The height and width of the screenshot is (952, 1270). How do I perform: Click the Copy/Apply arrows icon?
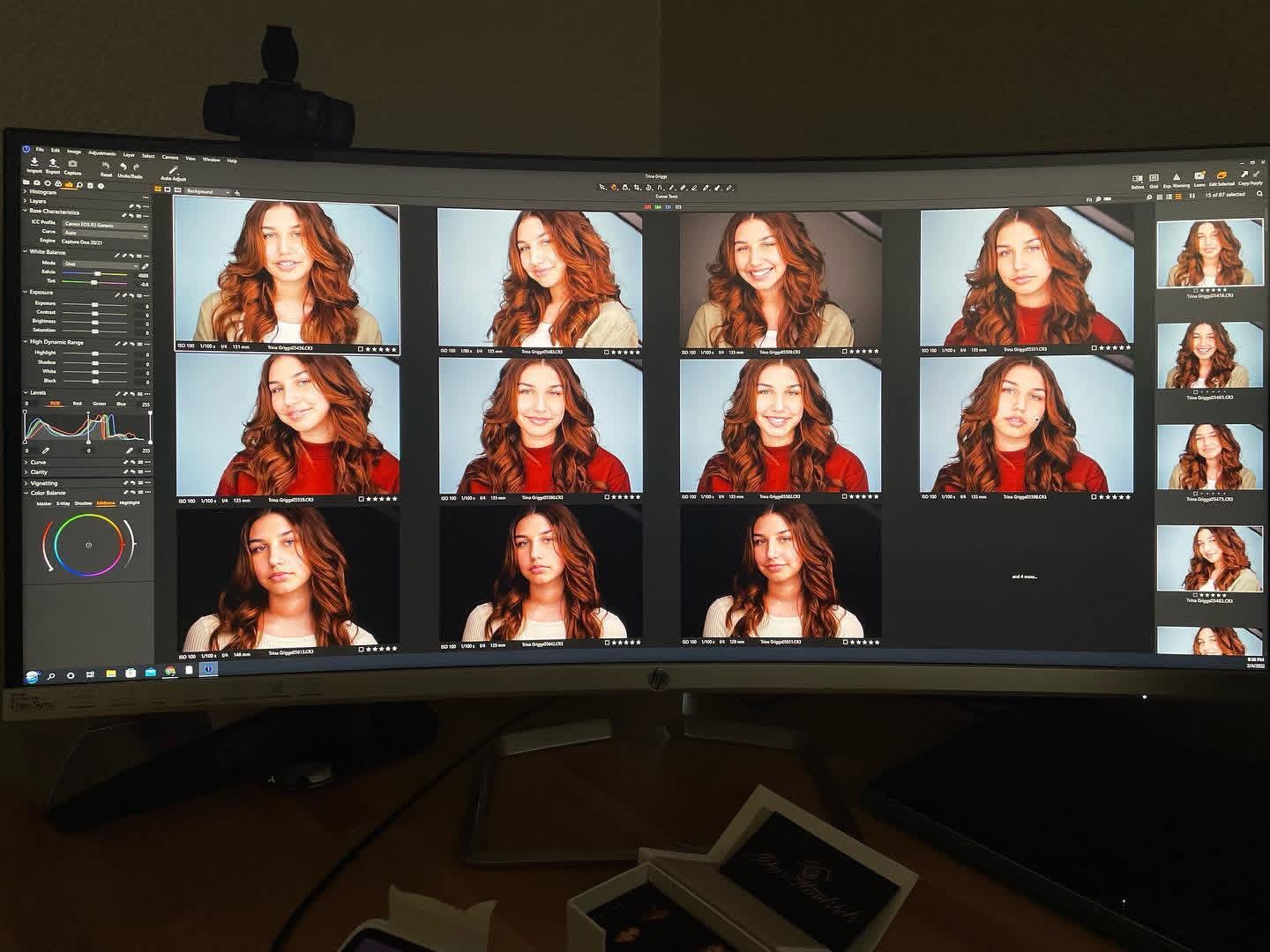coord(1250,175)
